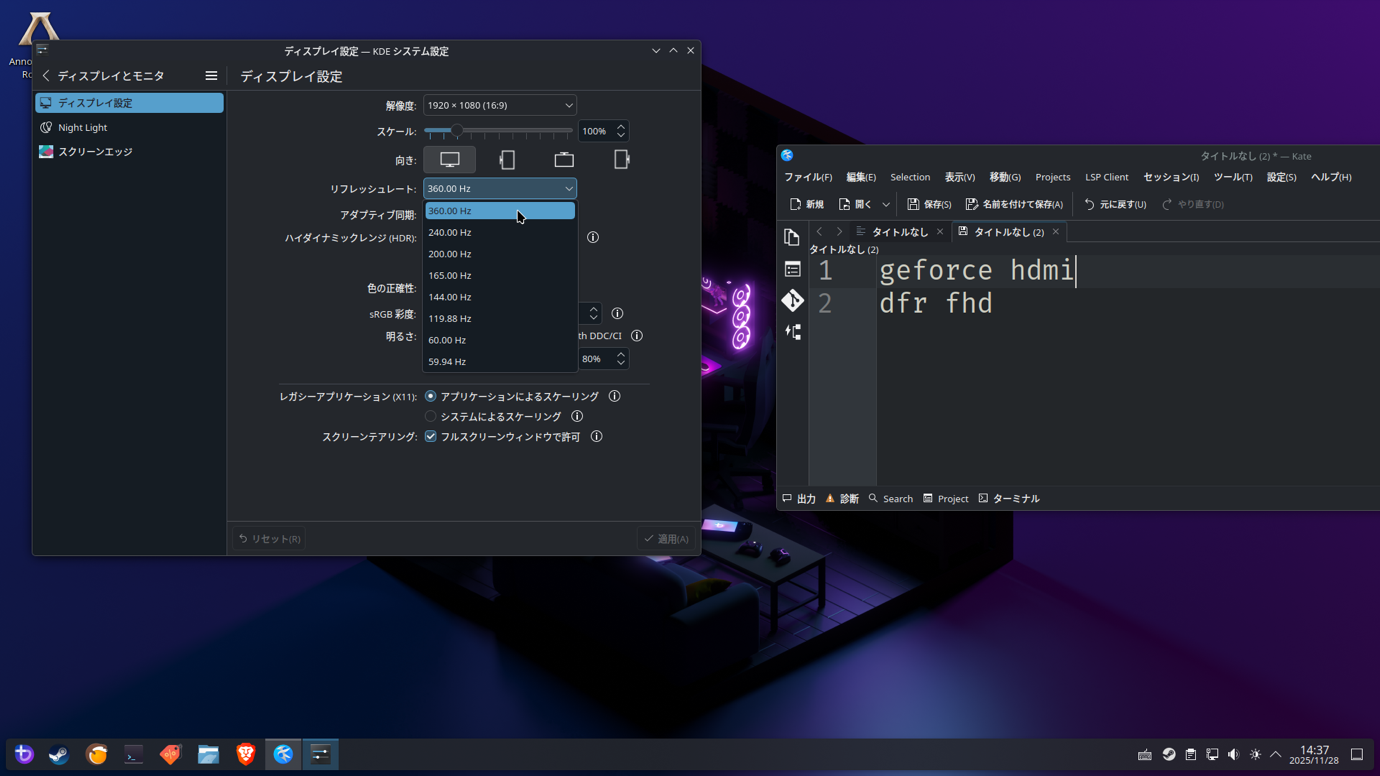
Task: Click the 保存 save button in Kate
Action: (x=929, y=204)
